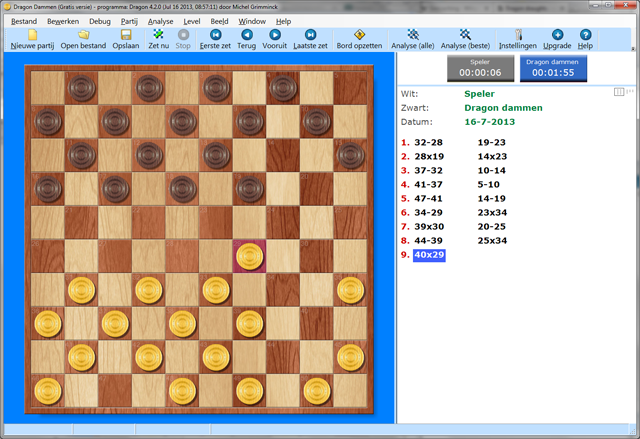Open the Partij menu
The height and width of the screenshot is (439, 640).
pos(129,21)
